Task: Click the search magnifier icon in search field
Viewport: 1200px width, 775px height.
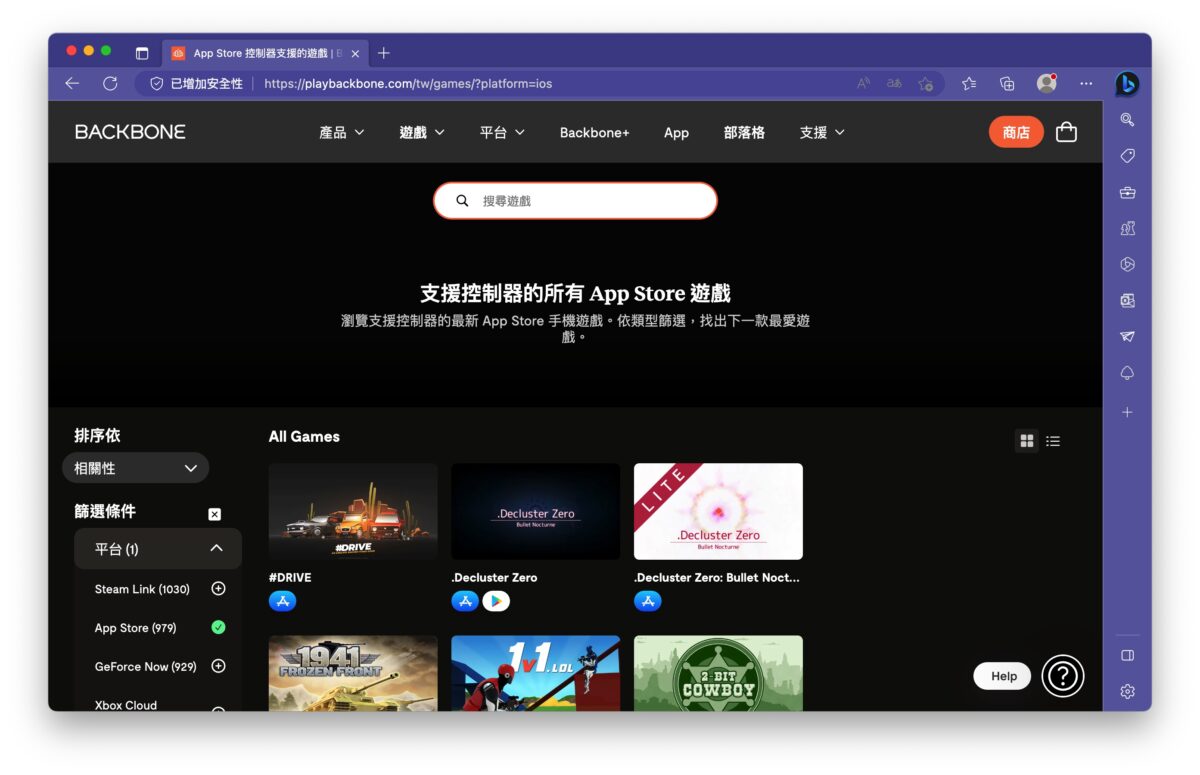Action: click(x=462, y=200)
